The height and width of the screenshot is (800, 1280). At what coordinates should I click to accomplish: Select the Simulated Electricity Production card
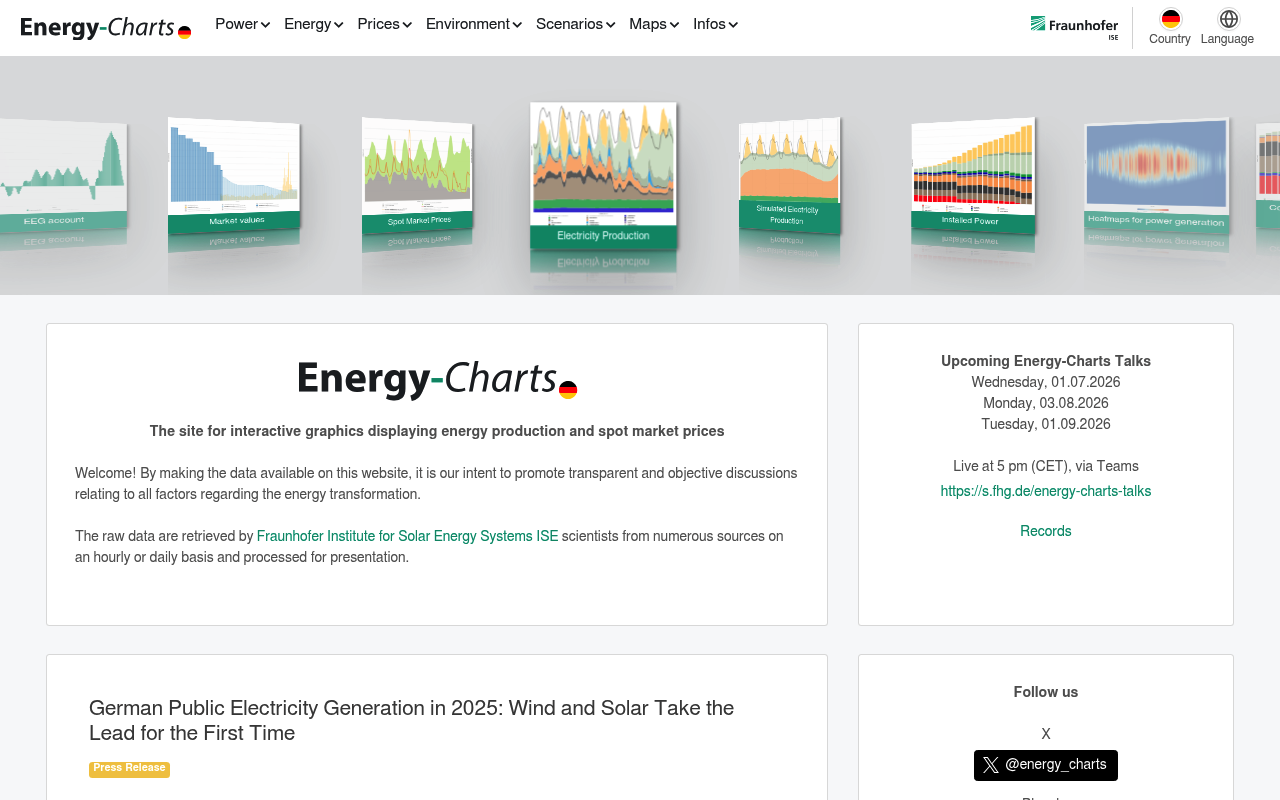coord(789,176)
